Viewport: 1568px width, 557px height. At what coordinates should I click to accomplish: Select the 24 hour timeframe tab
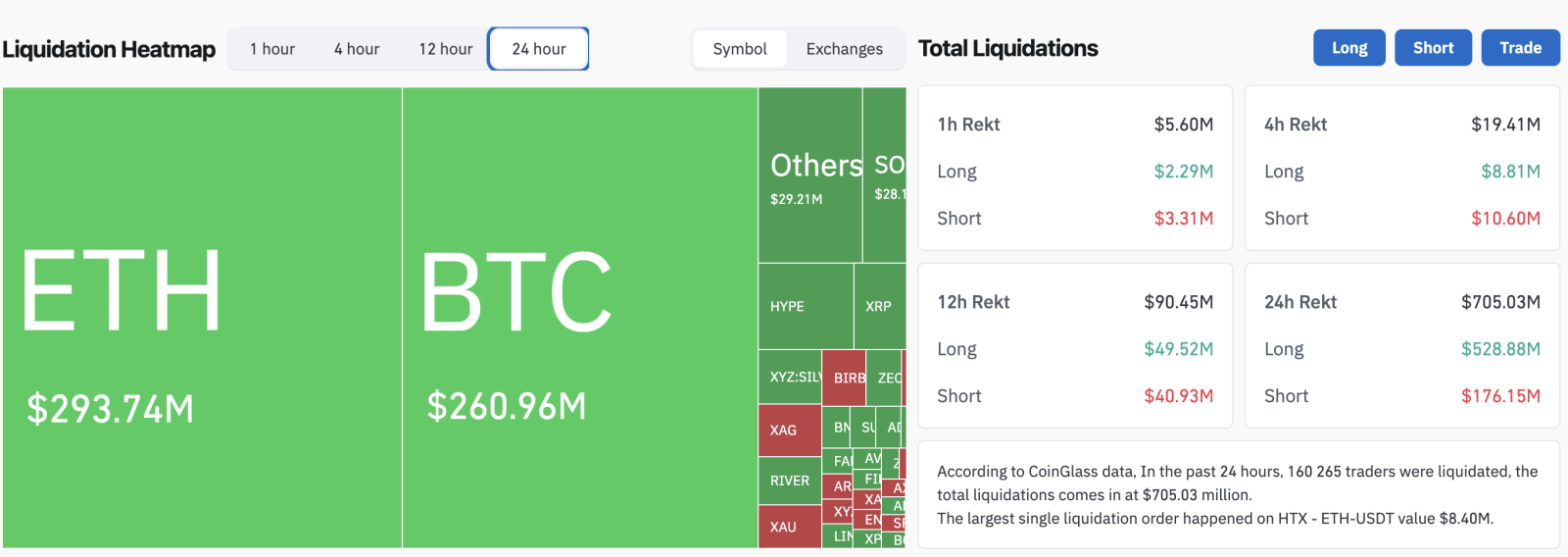pos(539,49)
